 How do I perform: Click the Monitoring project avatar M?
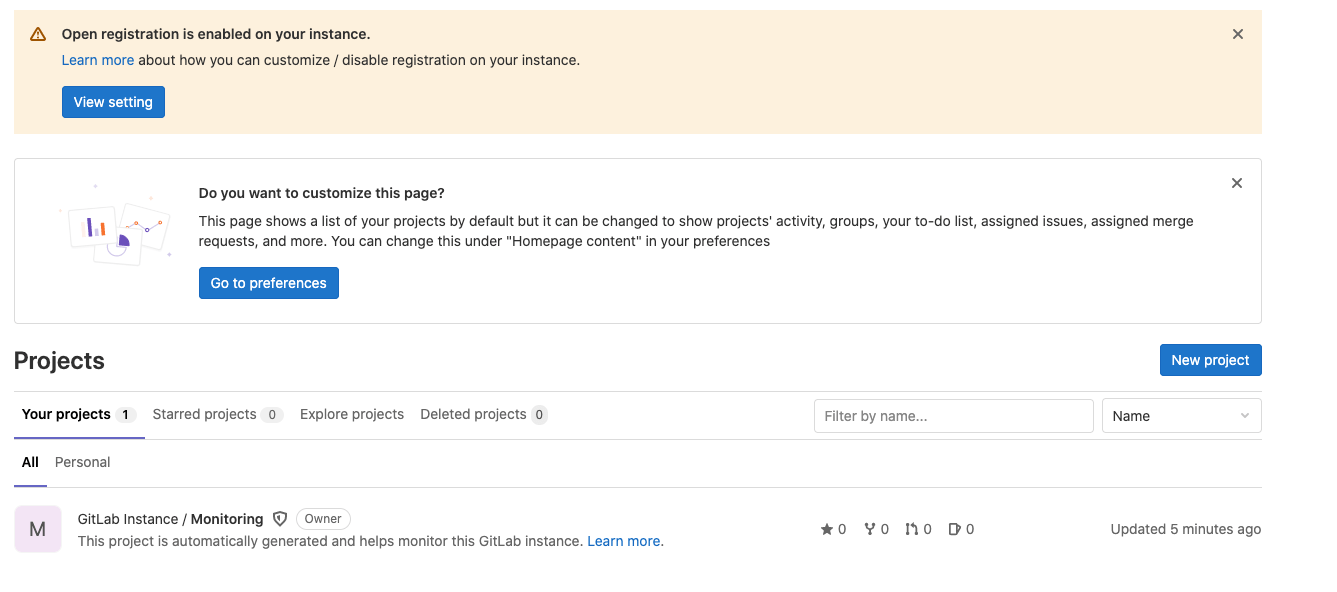pyautogui.click(x=38, y=529)
